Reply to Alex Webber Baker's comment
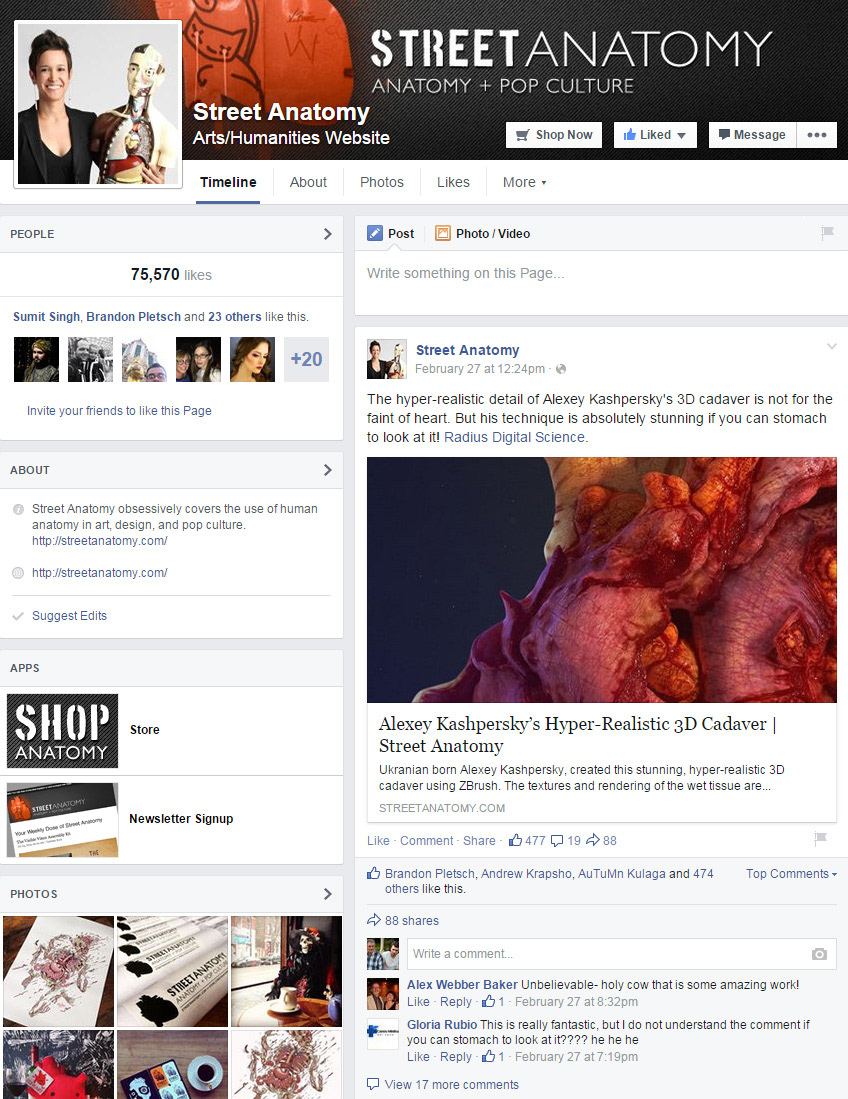This screenshot has width=848, height=1099. pos(456,1002)
